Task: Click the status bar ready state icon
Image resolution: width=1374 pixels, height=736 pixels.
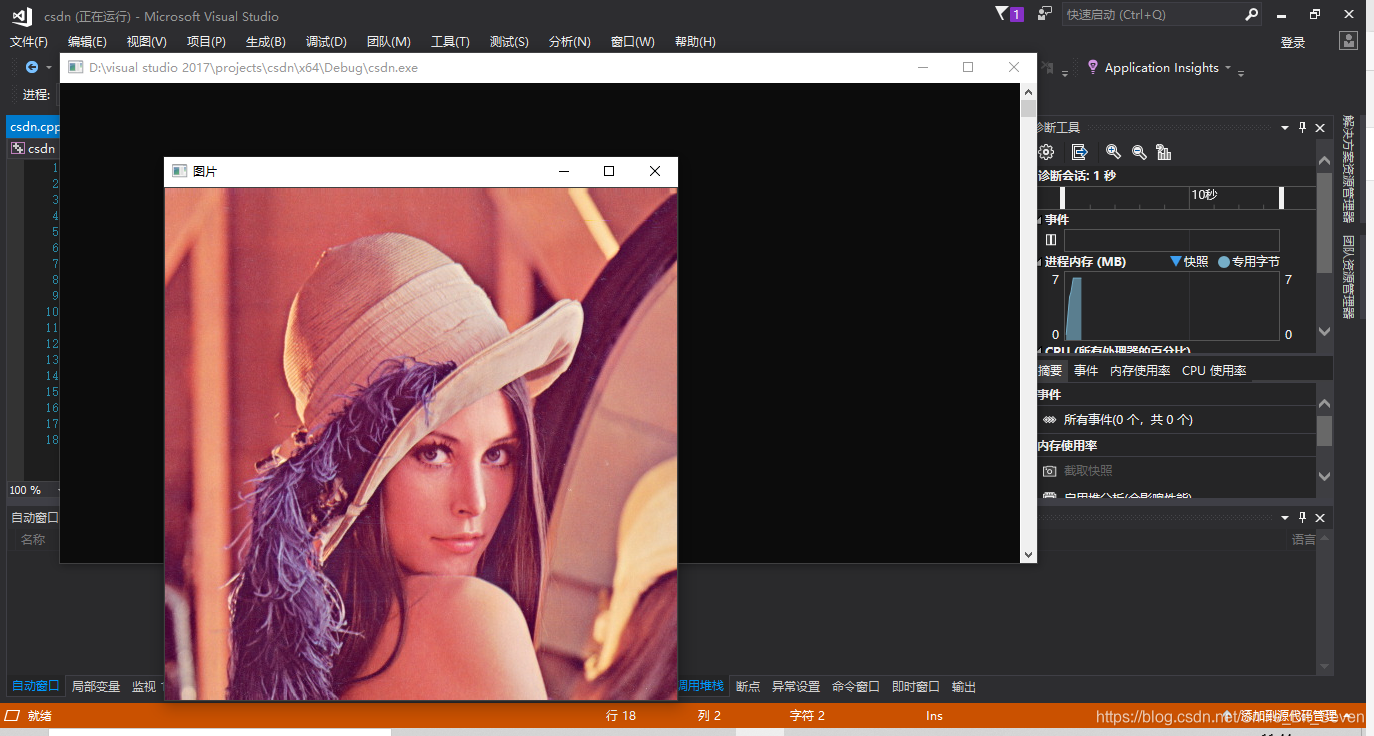Action: pos(13,716)
